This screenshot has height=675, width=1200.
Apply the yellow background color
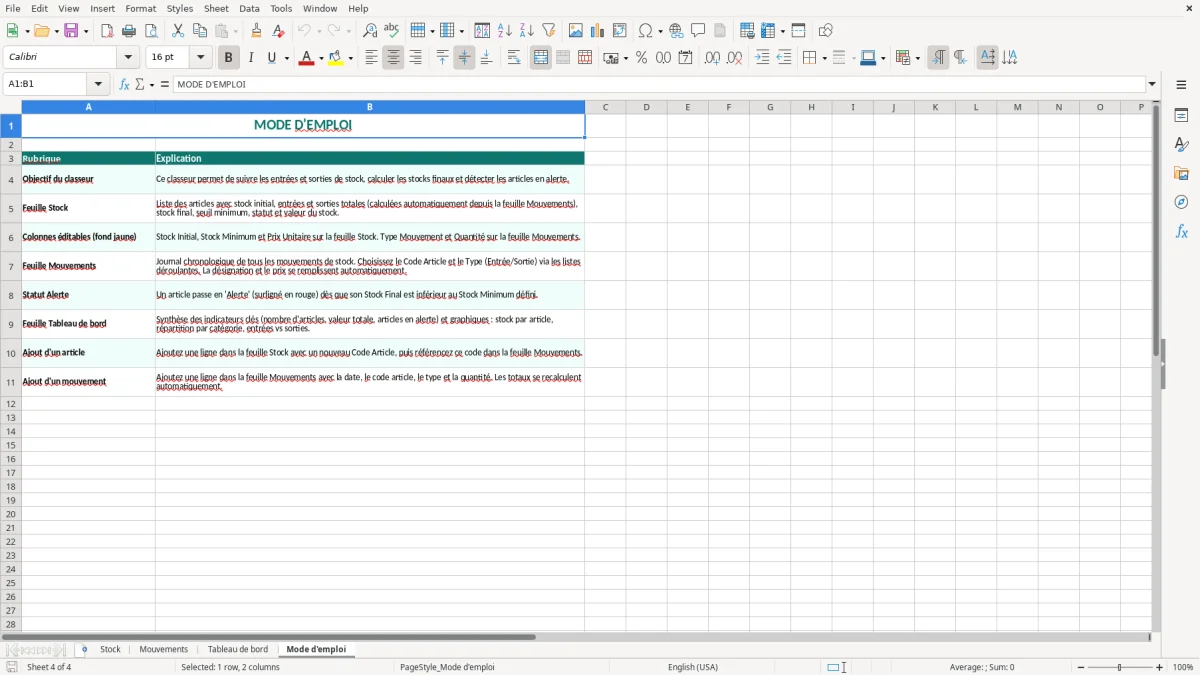(x=336, y=58)
